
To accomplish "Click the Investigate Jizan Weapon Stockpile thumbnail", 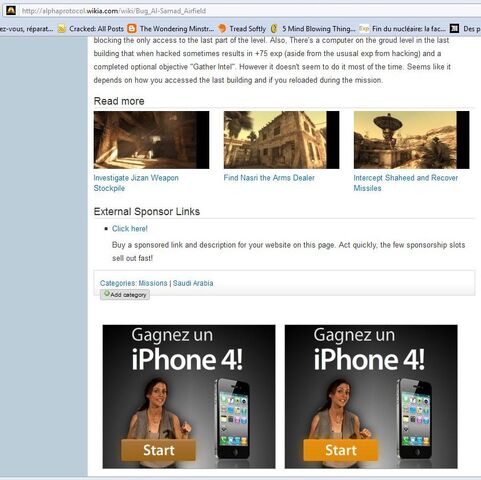I will (x=151, y=140).
